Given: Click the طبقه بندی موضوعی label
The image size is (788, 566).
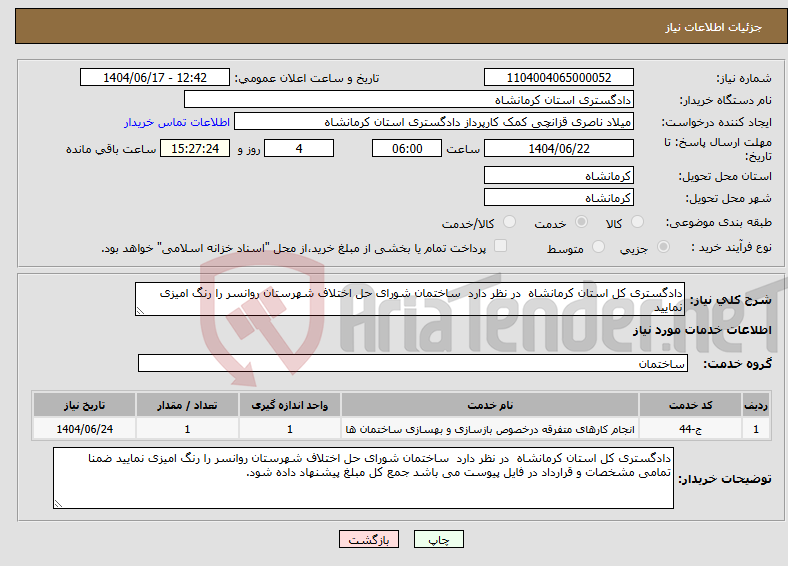Looking at the screenshot, I should click(x=719, y=222).
